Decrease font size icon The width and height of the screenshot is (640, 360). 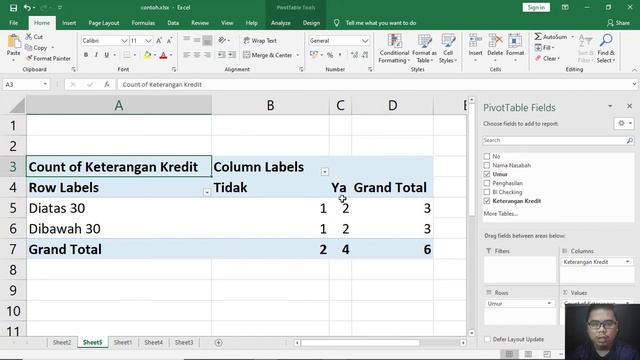pyautogui.click(x=169, y=41)
